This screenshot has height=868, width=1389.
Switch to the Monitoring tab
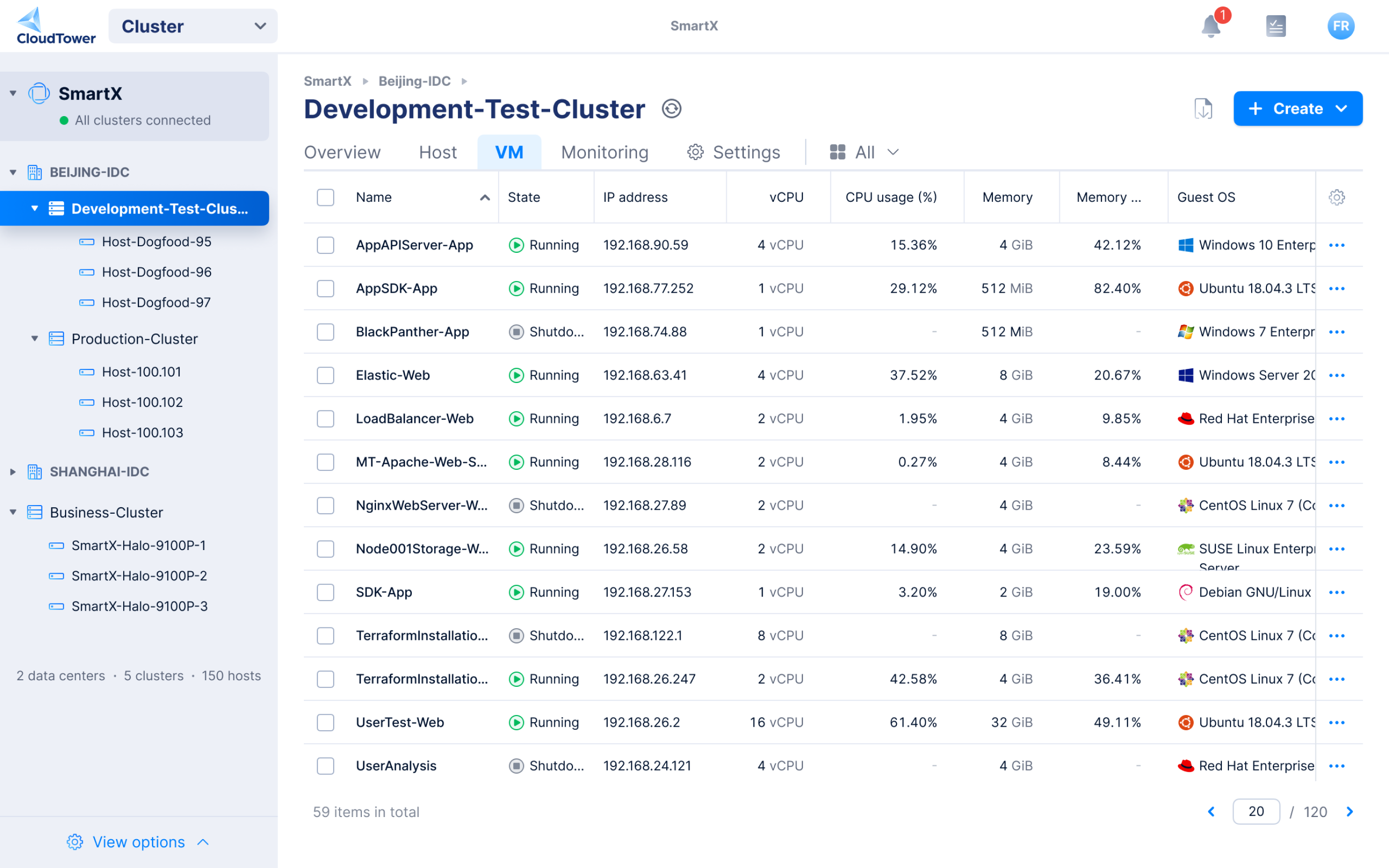604,152
